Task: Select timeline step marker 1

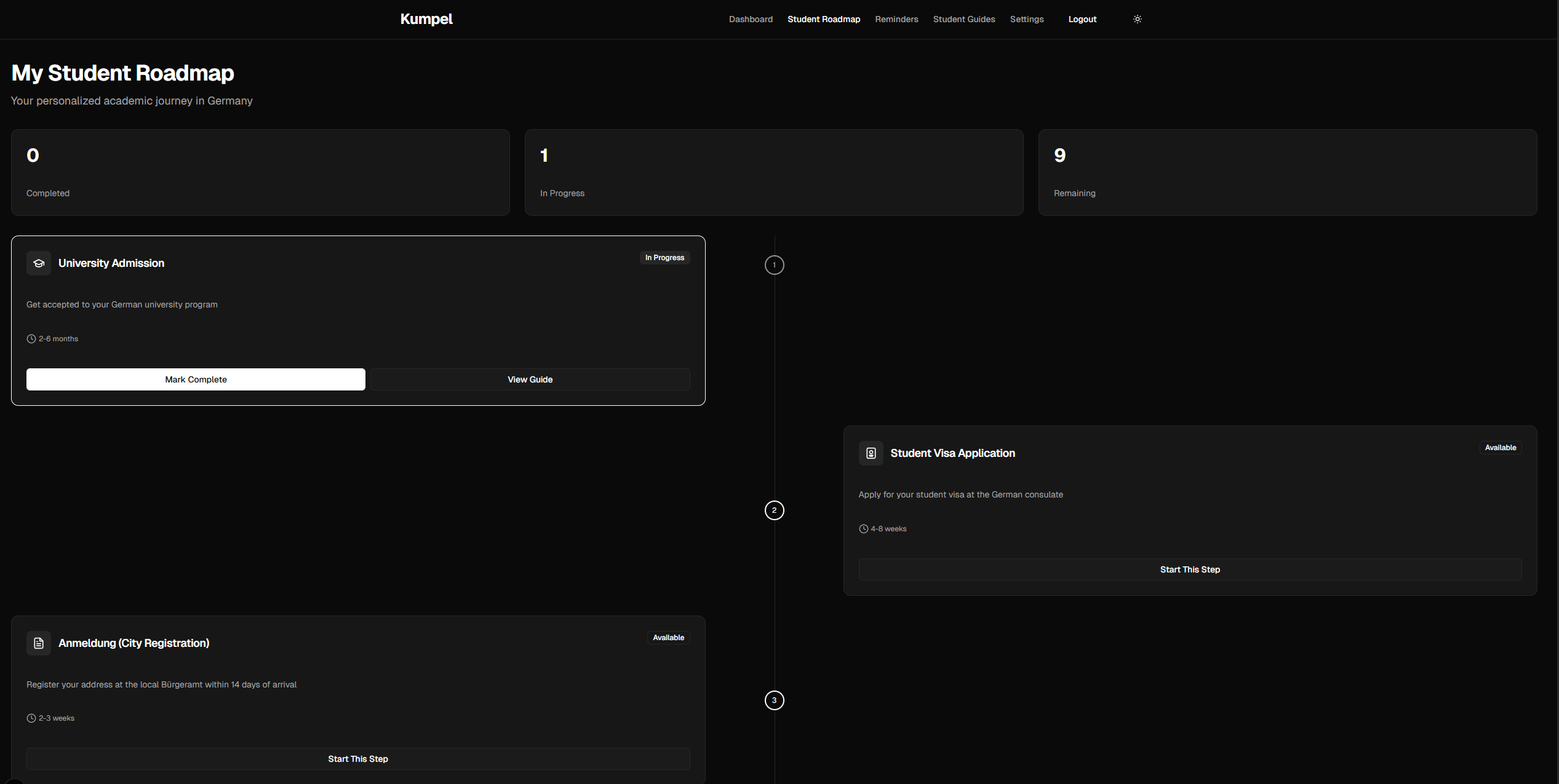Action: [774, 265]
